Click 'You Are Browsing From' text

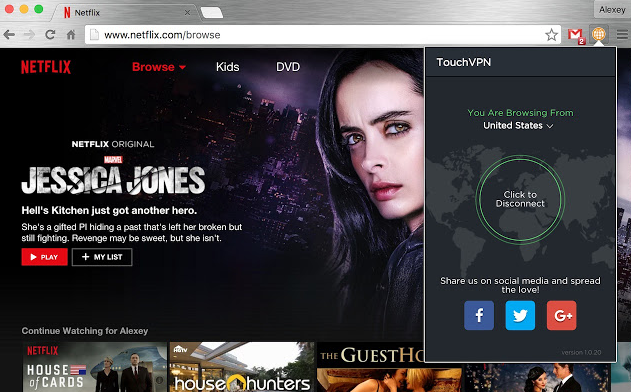coord(520,113)
